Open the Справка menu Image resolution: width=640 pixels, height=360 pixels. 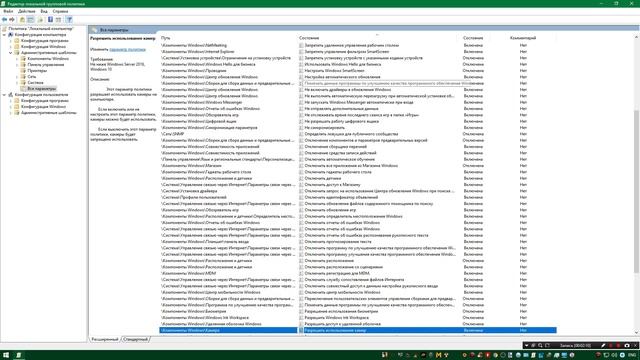coord(60,11)
